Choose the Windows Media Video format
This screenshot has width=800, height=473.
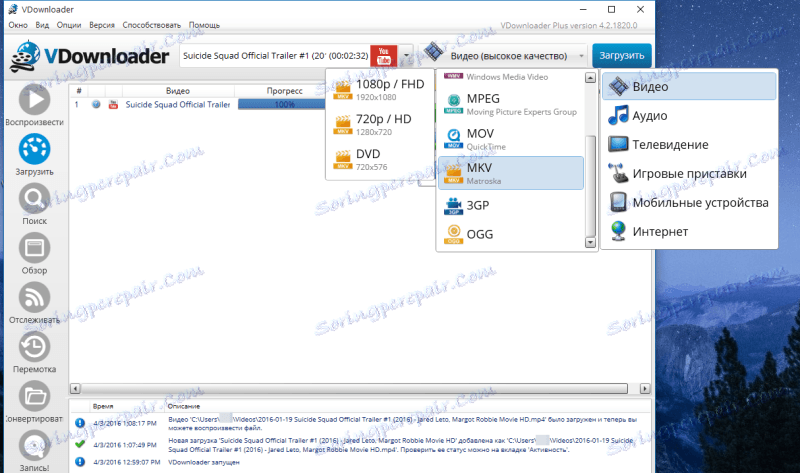(511, 77)
